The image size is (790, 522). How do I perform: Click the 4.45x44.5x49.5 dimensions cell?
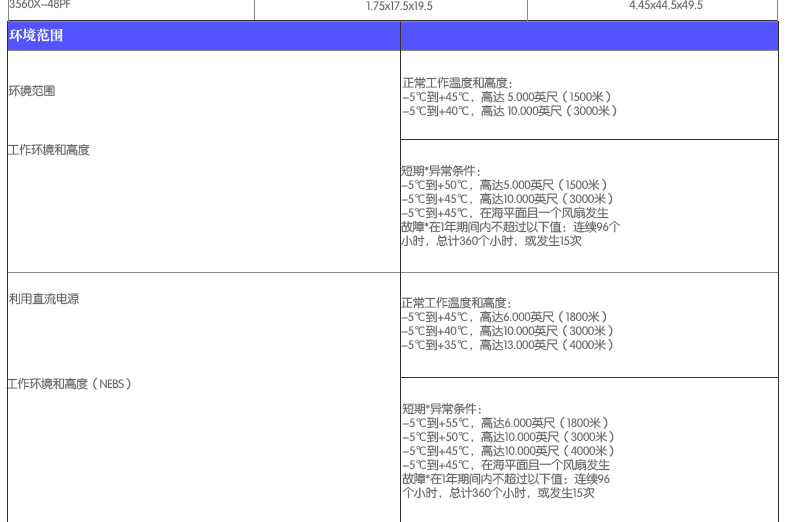(665, 6)
